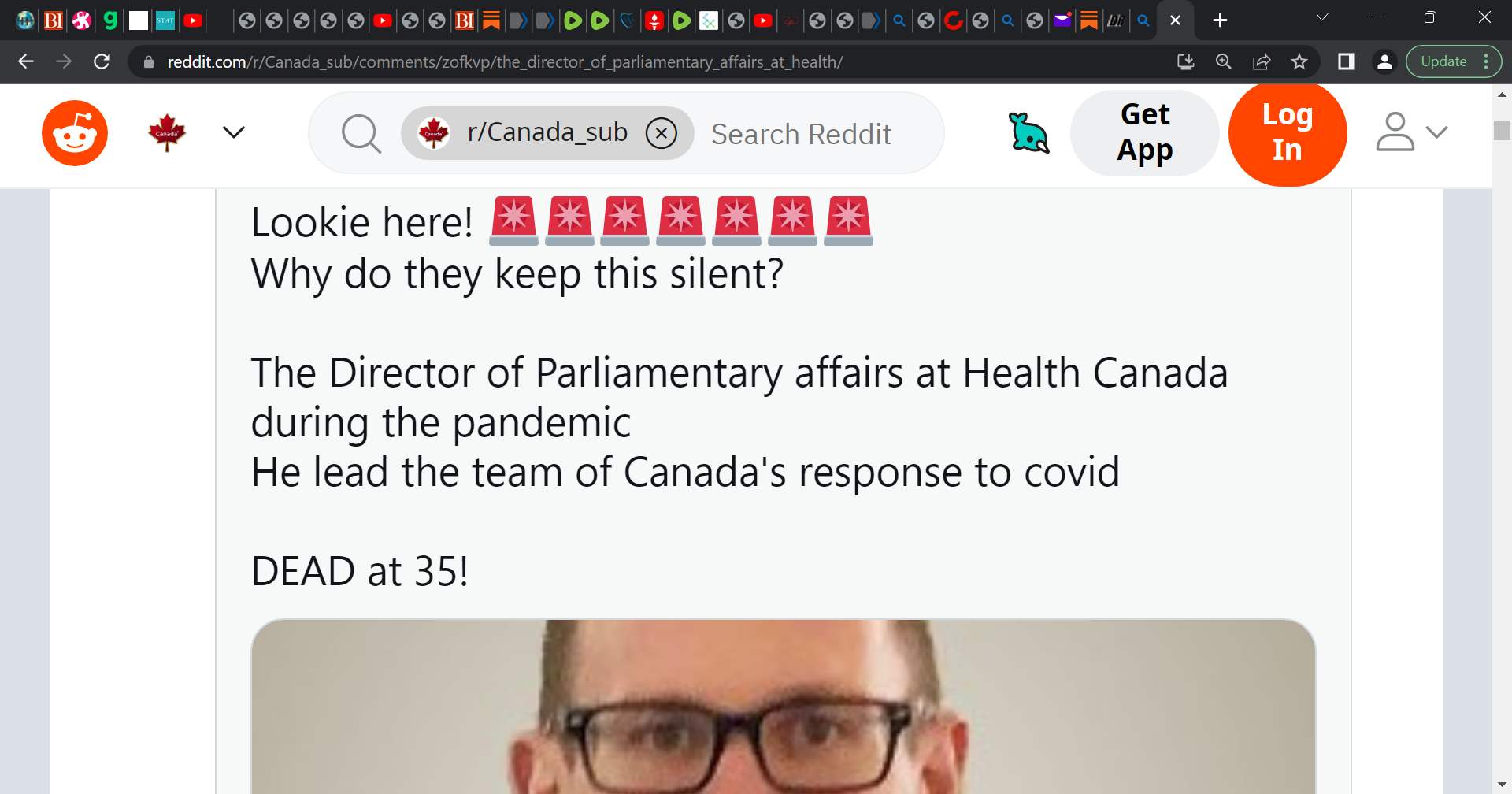The image size is (1512, 794).
Task: Open the browser side panel icon
Action: [x=1347, y=61]
